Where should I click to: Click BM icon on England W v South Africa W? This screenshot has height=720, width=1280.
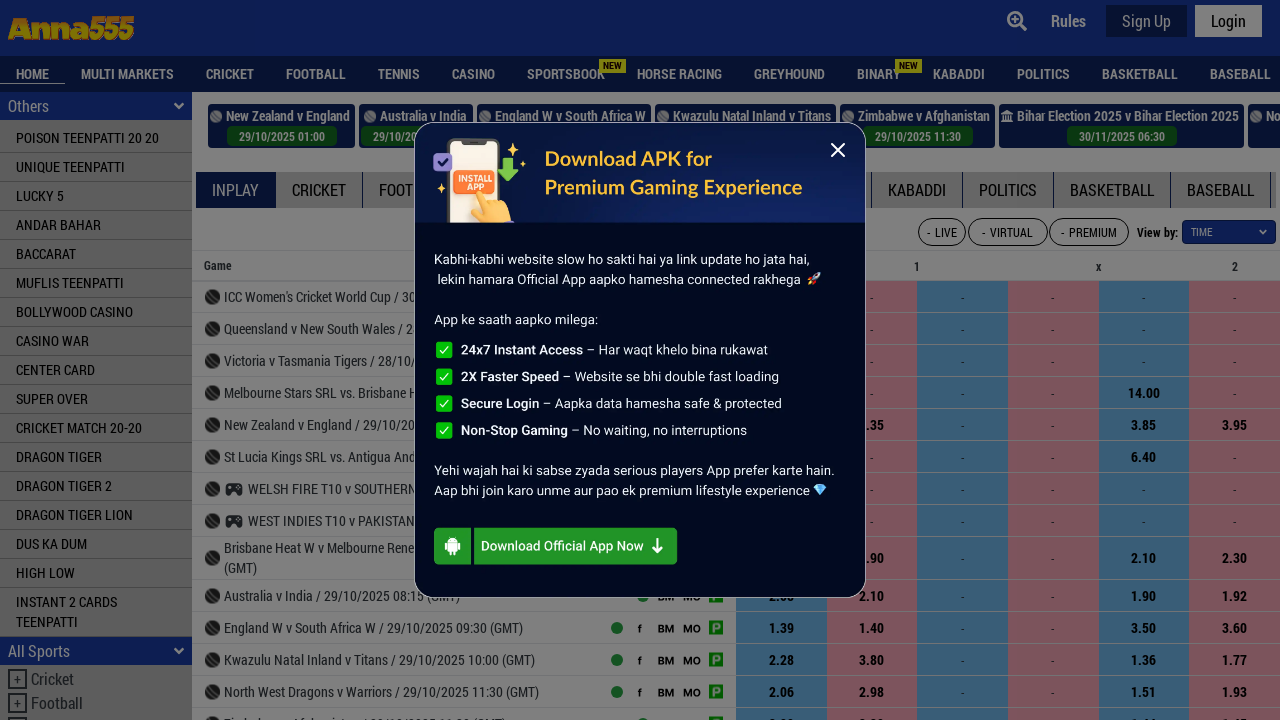point(666,629)
